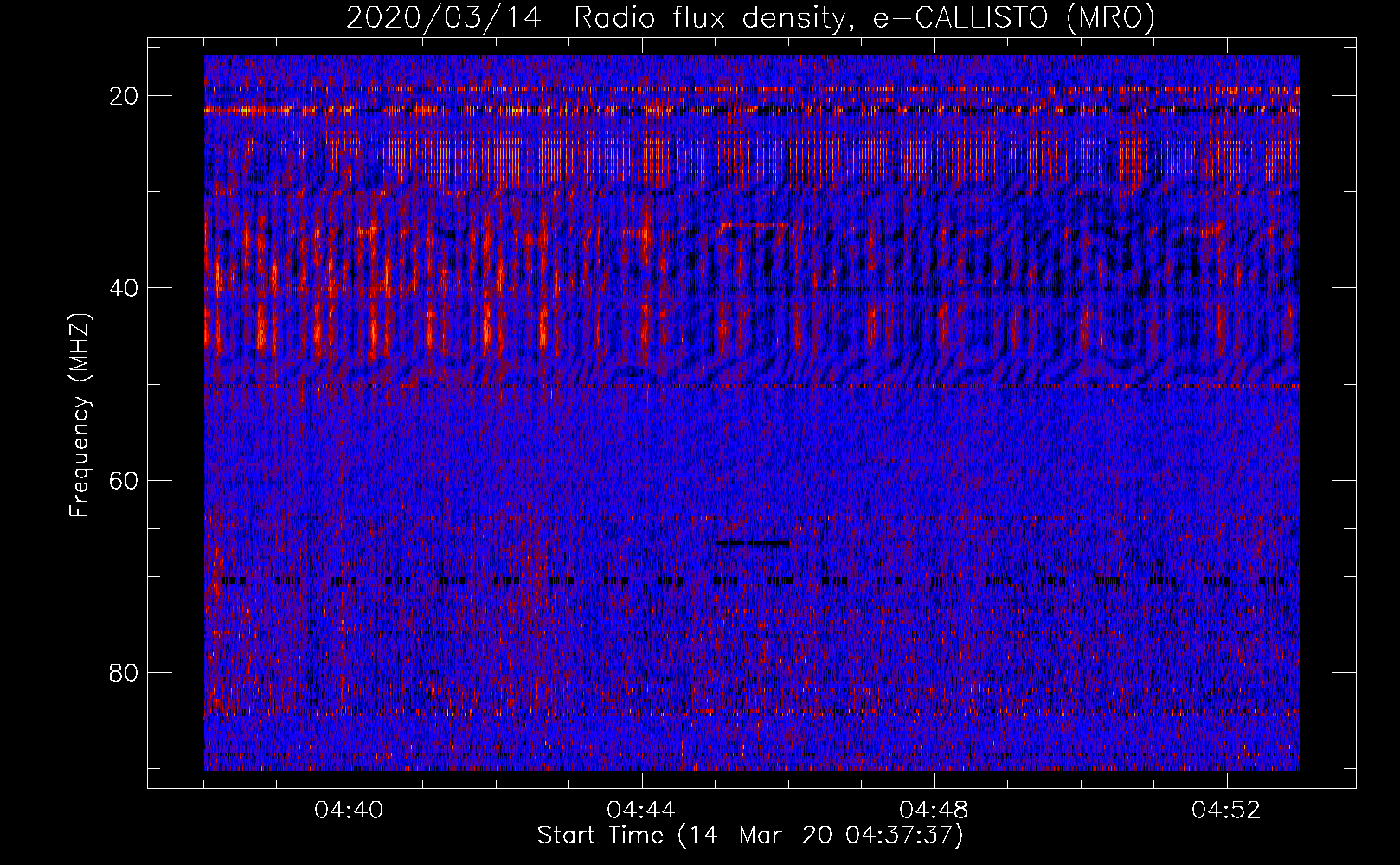The height and width of the screenshot is (865, 1400).
Task: Click the '04:48' time axis label
Action: 934,811
